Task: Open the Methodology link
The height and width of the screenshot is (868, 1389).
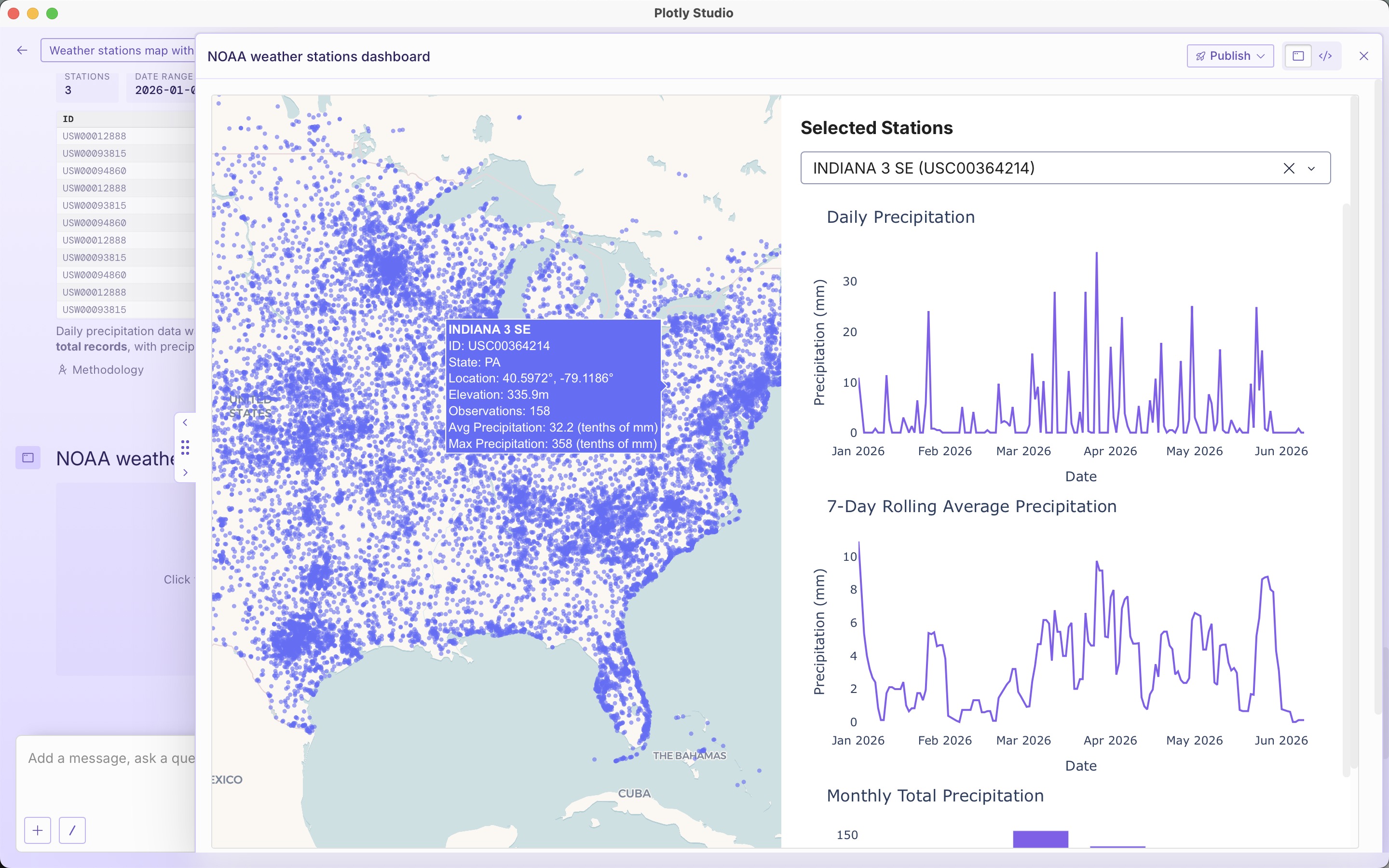Action: [x=108, y=370]
